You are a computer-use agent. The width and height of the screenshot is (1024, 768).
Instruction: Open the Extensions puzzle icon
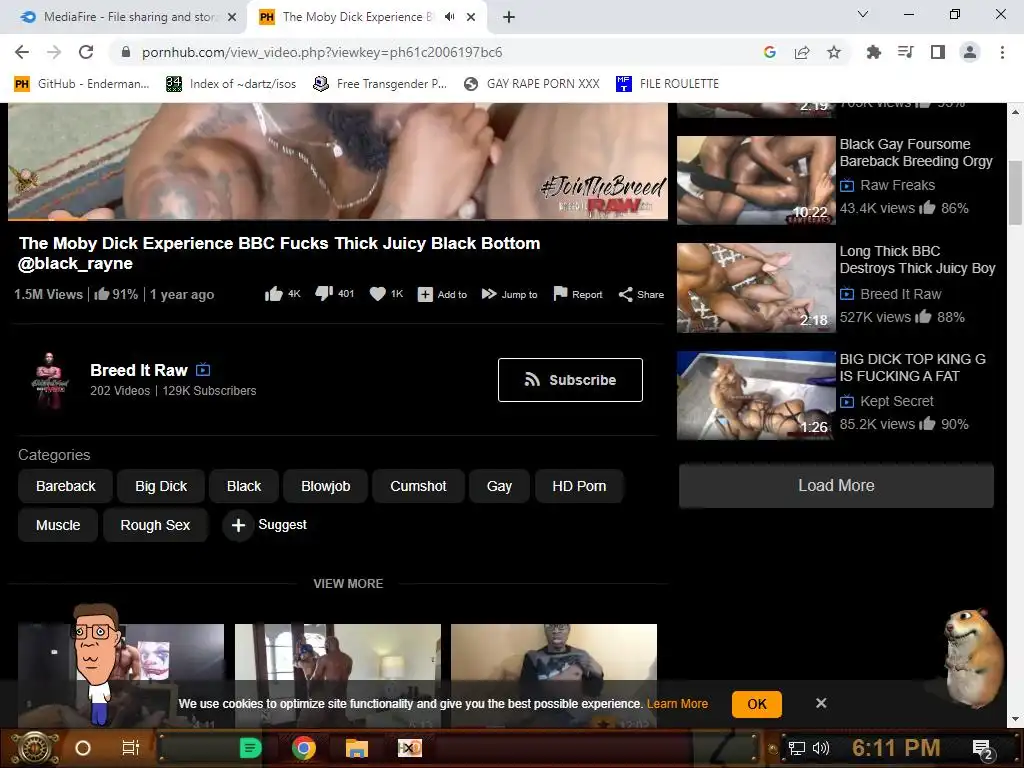tap(873, 52)
